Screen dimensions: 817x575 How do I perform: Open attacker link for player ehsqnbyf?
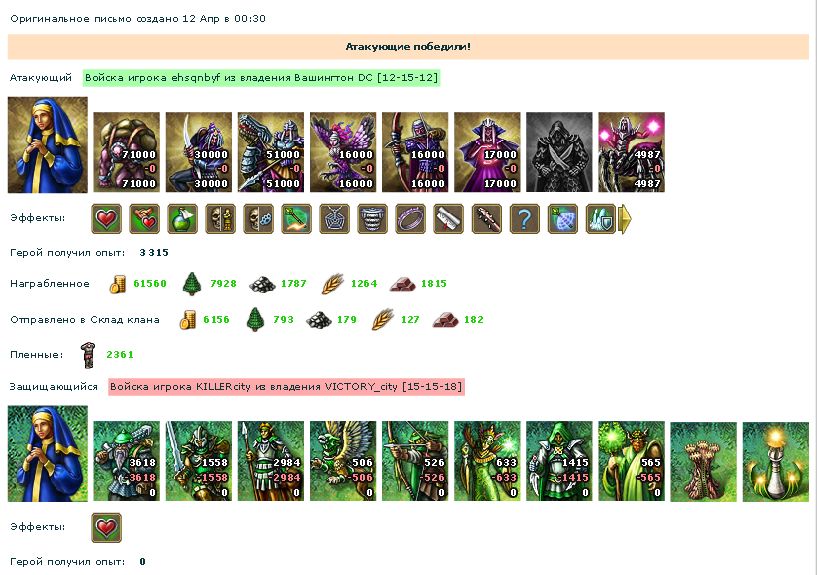(x=262, y=78)
